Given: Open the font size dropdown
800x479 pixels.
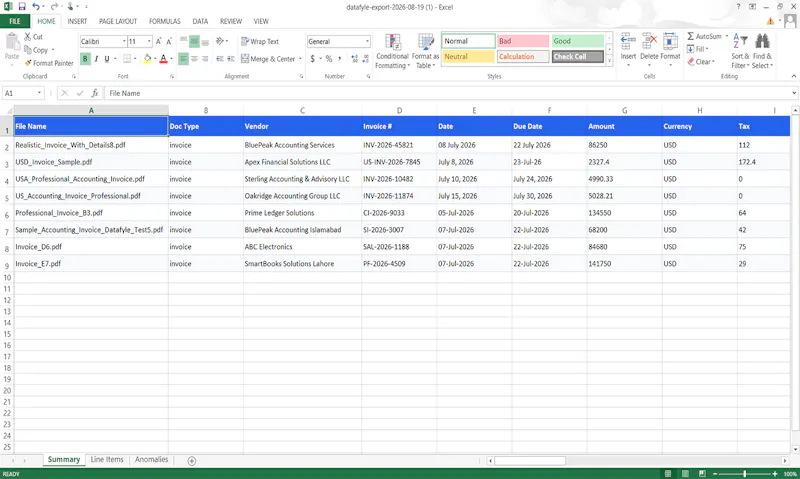Looking at the screenshot, I should 149,41.
